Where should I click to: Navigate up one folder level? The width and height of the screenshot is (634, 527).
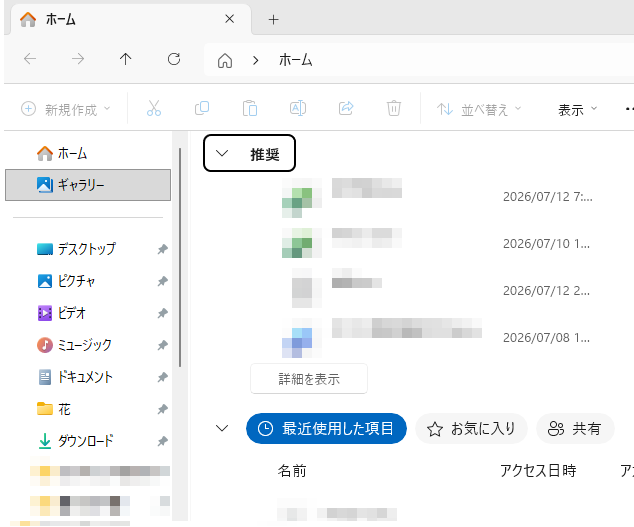pos(125,59)
